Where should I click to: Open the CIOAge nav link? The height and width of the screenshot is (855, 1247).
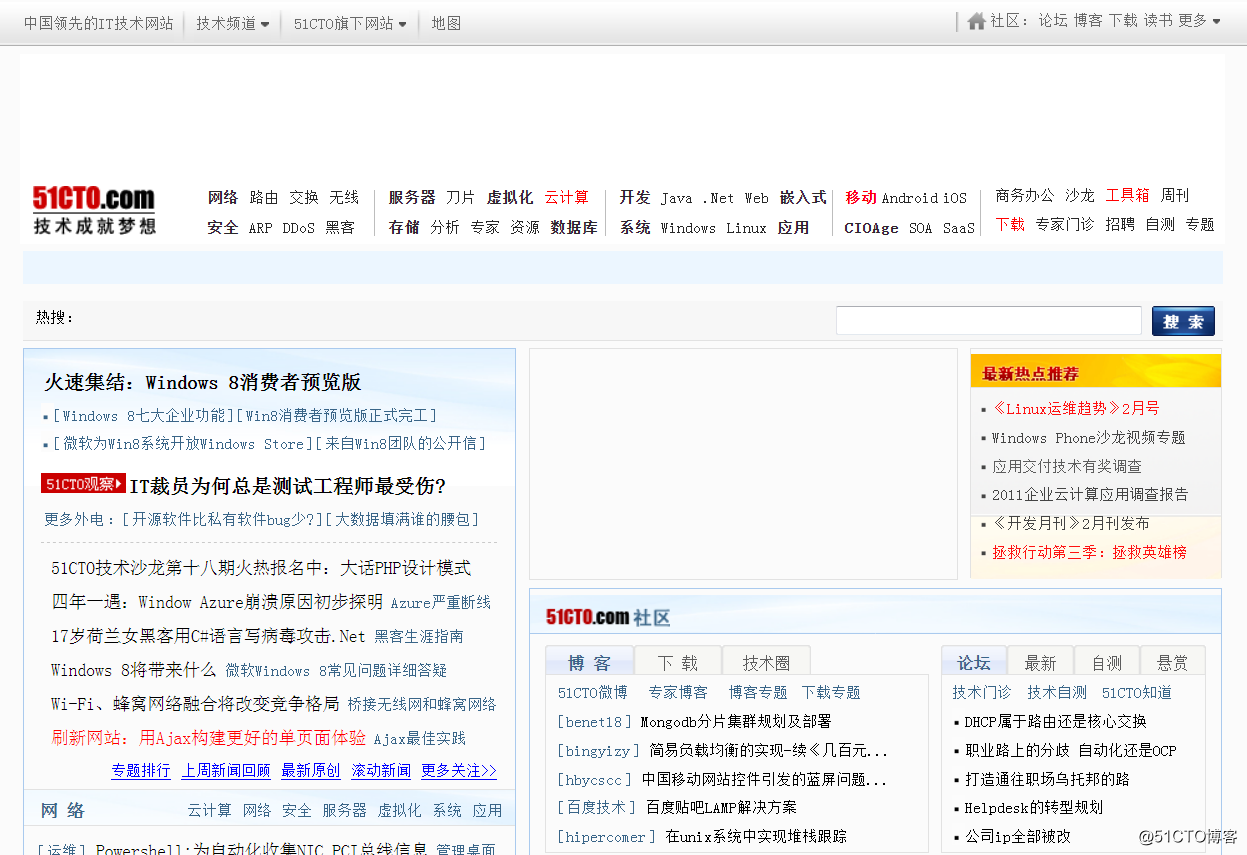(871, 227)
